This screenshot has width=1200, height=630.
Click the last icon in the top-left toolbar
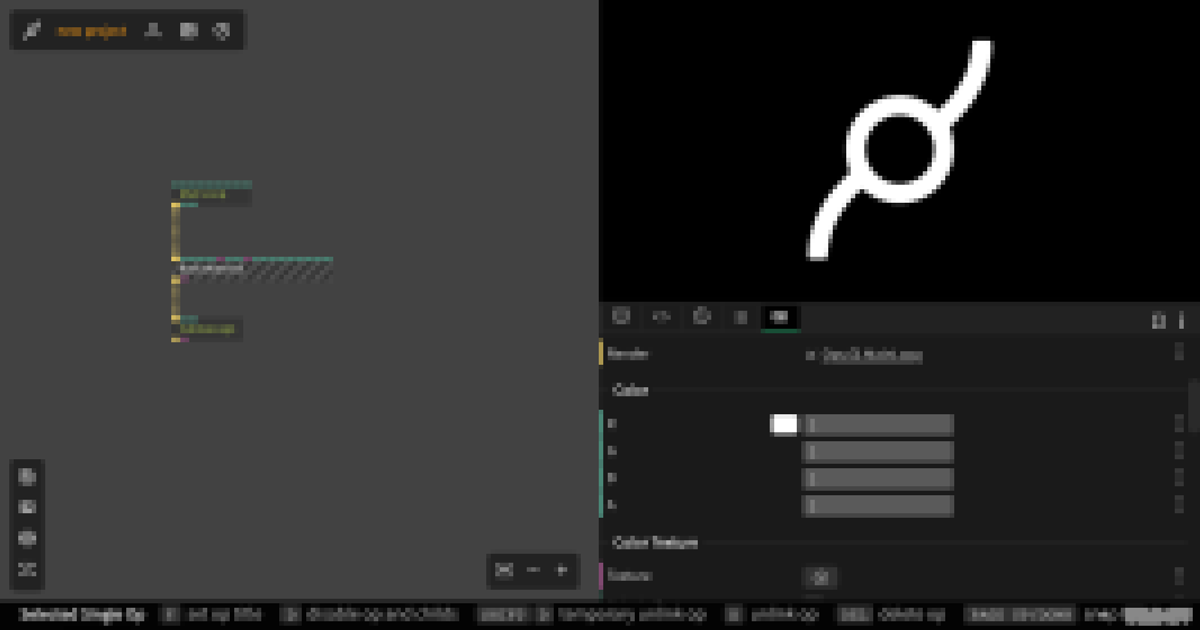pos(222,31)
